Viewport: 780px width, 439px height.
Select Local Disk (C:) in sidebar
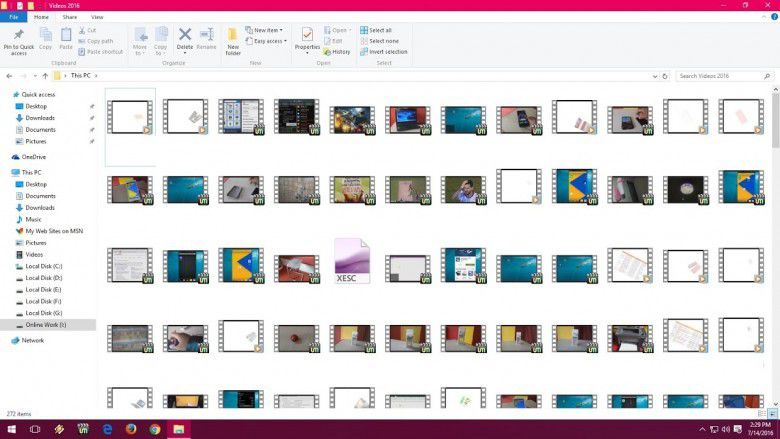pyautogui.click(x=44, y=266)
